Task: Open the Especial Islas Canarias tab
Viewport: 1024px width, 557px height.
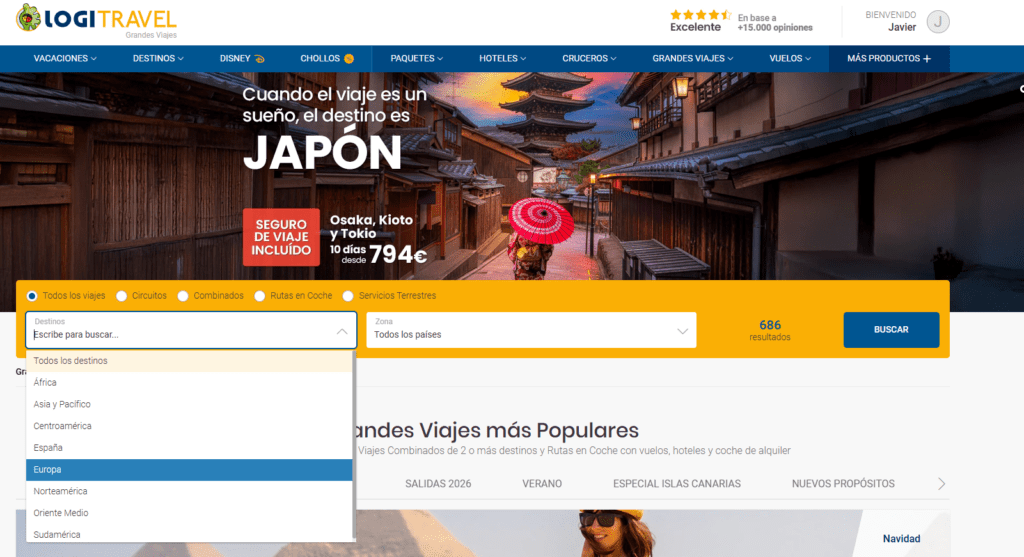Action: tap(677, 484)
